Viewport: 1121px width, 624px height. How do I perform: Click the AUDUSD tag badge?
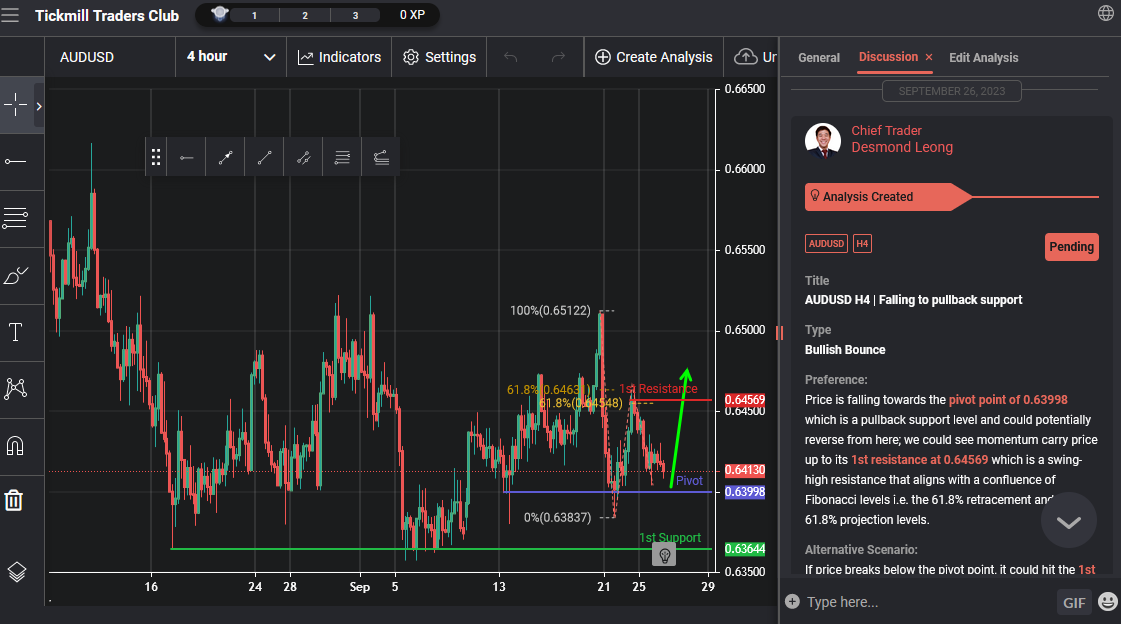pos(826,244)
